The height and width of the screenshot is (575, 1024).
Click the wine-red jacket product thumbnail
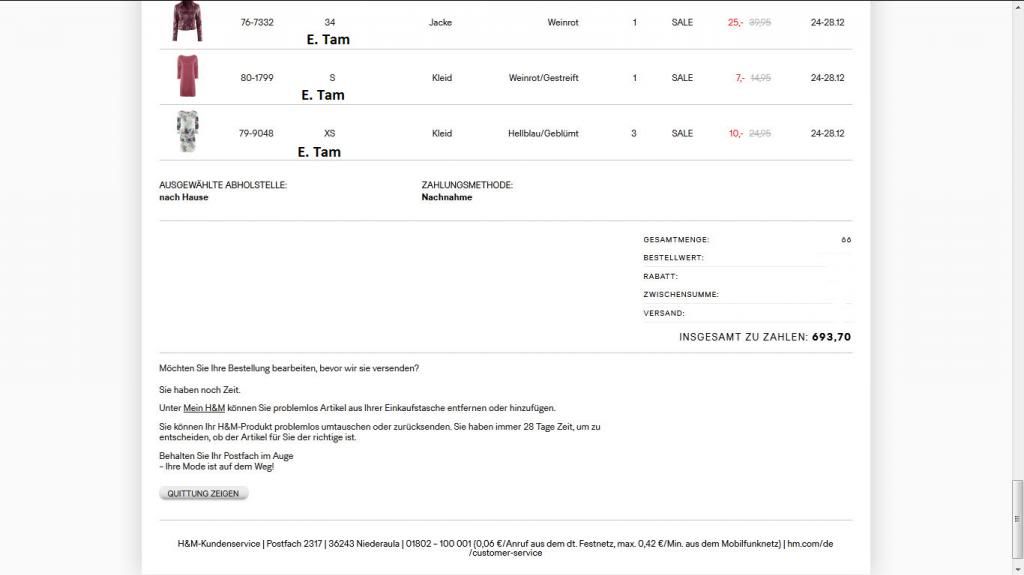tap(187, 21)
